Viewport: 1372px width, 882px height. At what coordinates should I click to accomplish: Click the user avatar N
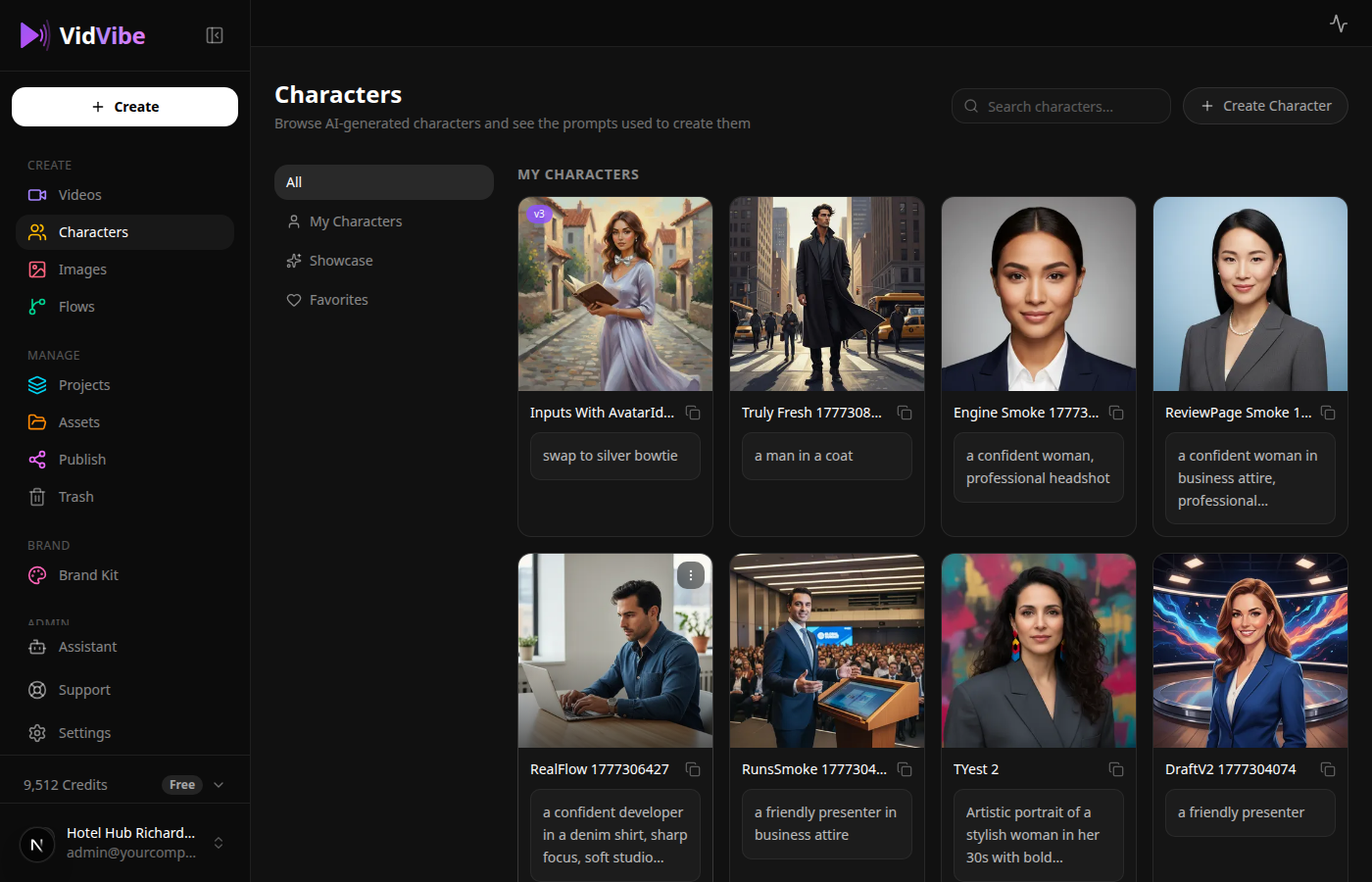(37, 844)
